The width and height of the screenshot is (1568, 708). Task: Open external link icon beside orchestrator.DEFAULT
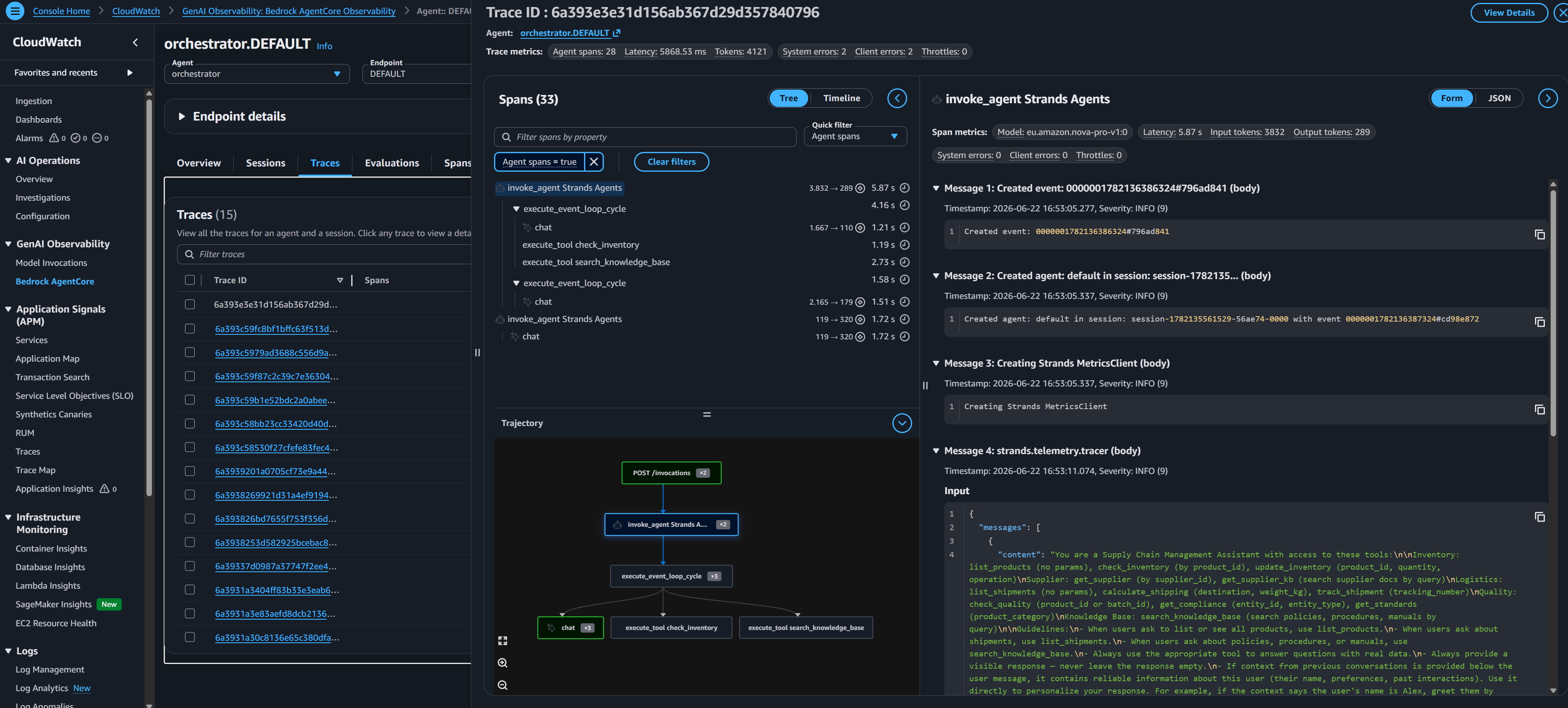617,33
